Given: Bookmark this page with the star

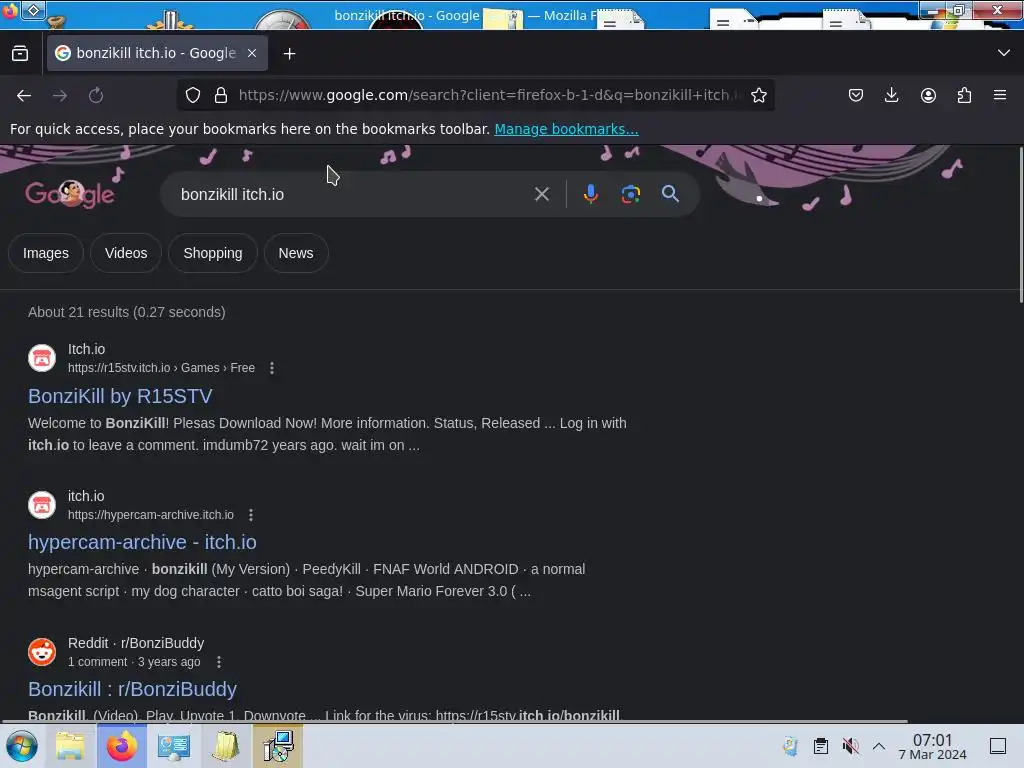Looking at the screenshot, I should (x=759, y=95).
